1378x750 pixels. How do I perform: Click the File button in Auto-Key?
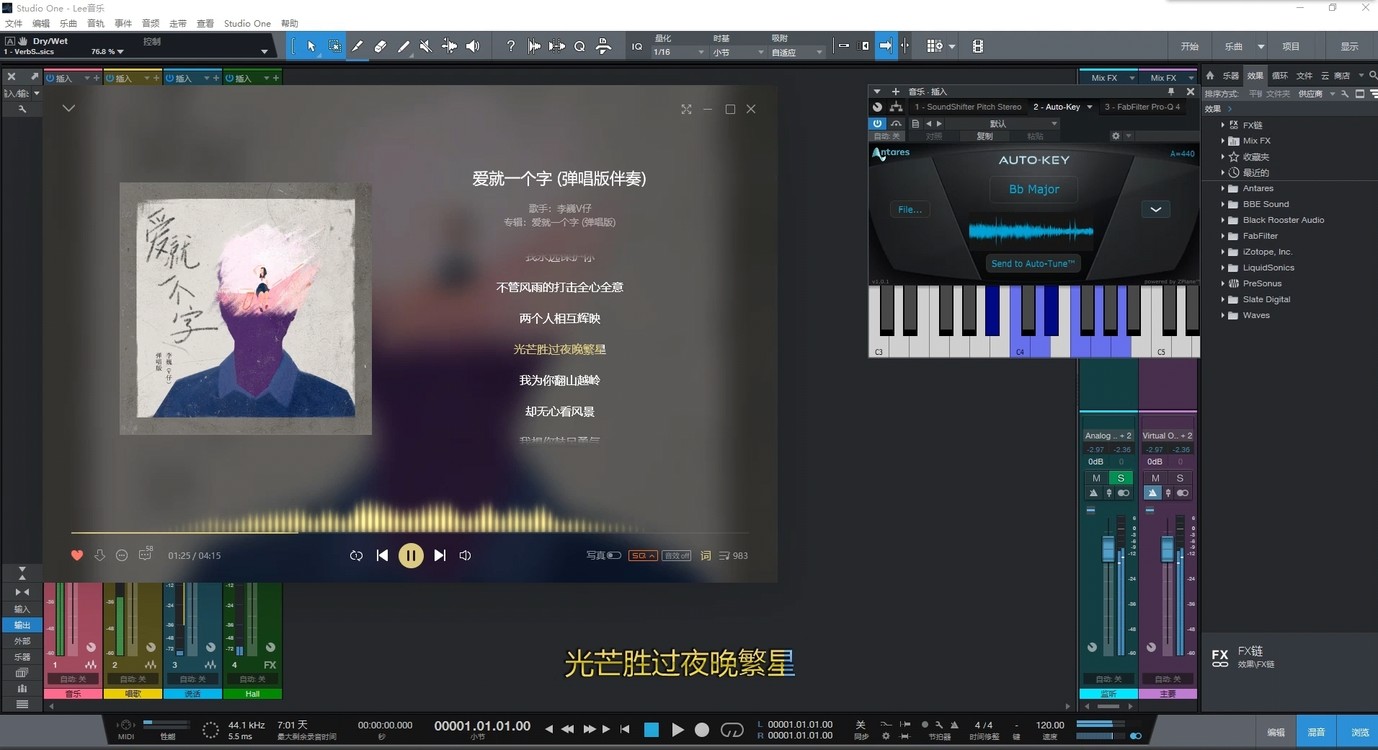tap(909, 210)
